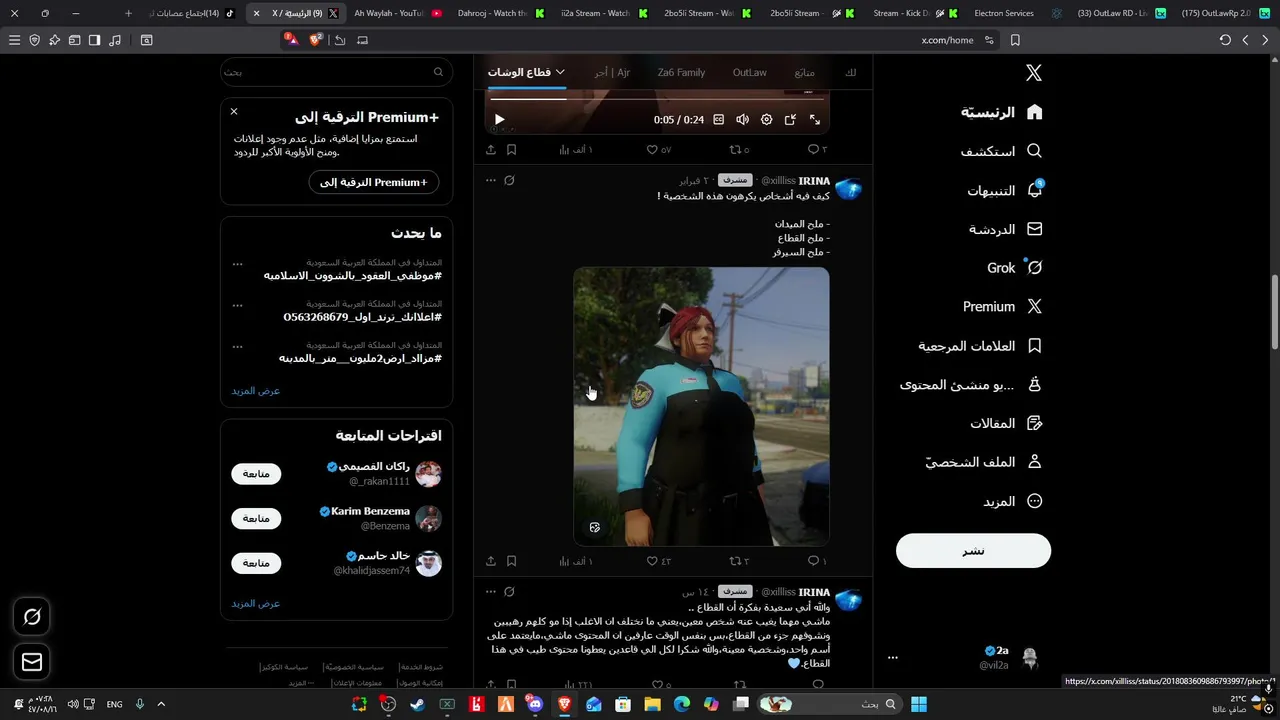Follow خالد جاسم
Viewport: 1280px width, 720px height.
pyautogui.click(x=256, y=563)
